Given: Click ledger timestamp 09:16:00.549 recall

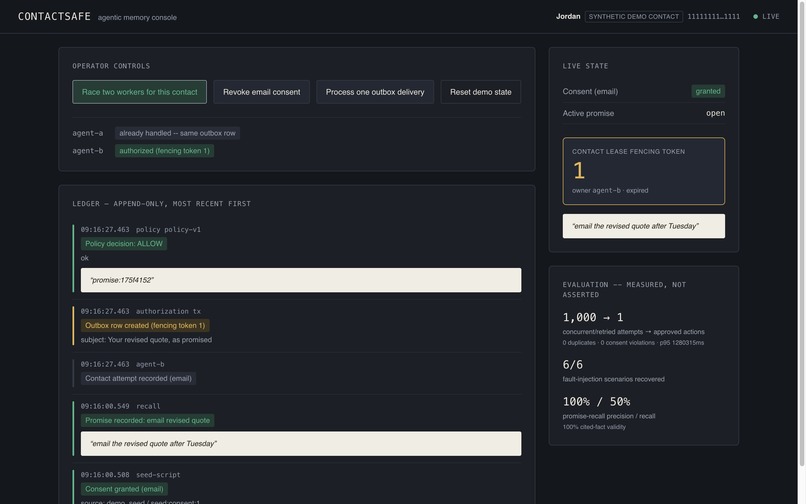Looking at the screenshot, I should 120,406.
